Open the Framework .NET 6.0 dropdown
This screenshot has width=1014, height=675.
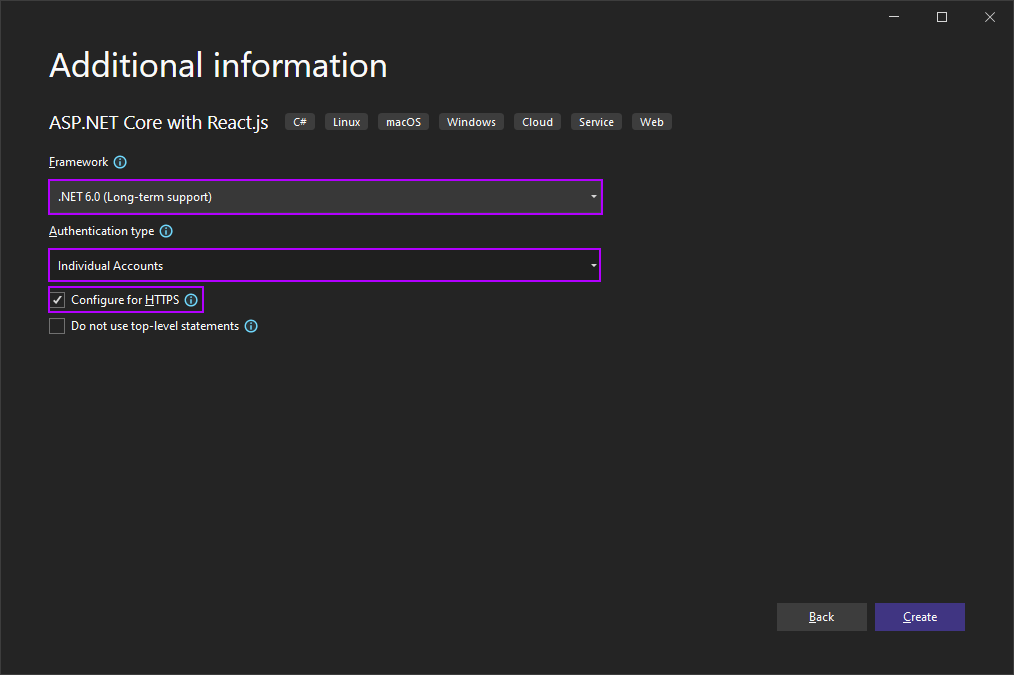coord(325,197)
